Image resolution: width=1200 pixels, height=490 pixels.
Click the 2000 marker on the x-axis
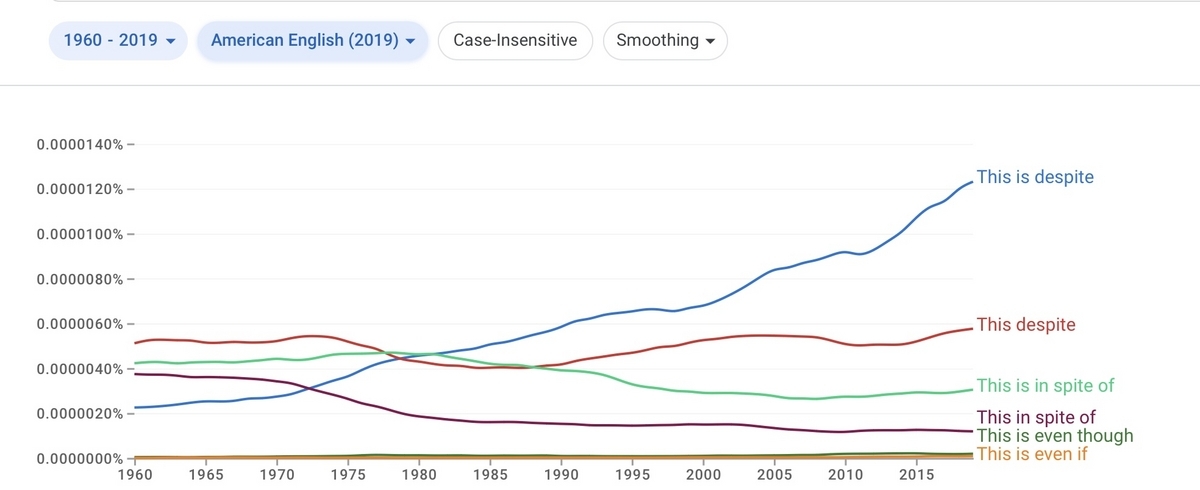[703, 474]
